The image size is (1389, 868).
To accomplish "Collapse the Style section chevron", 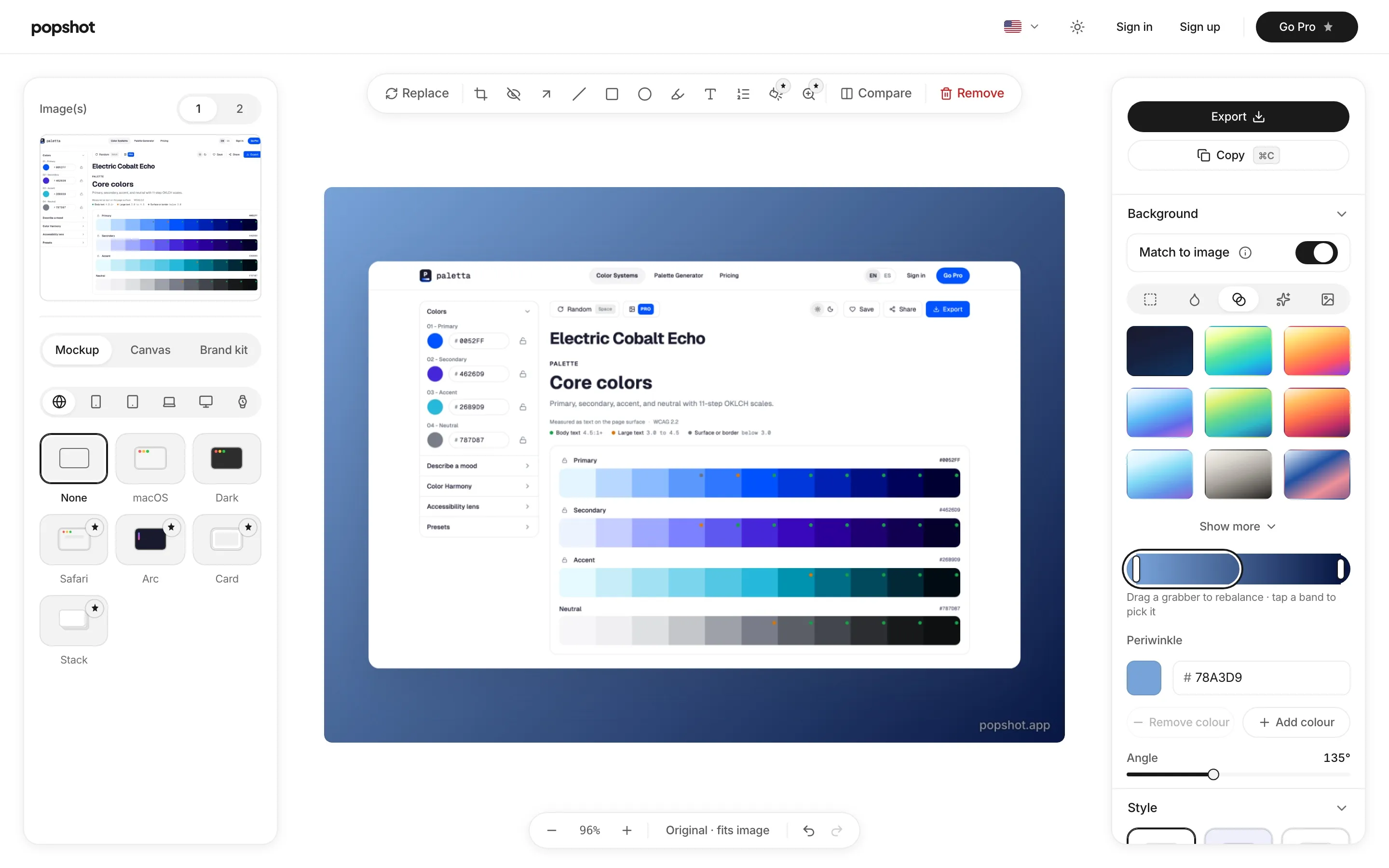I will click(x=1341, y=808).
